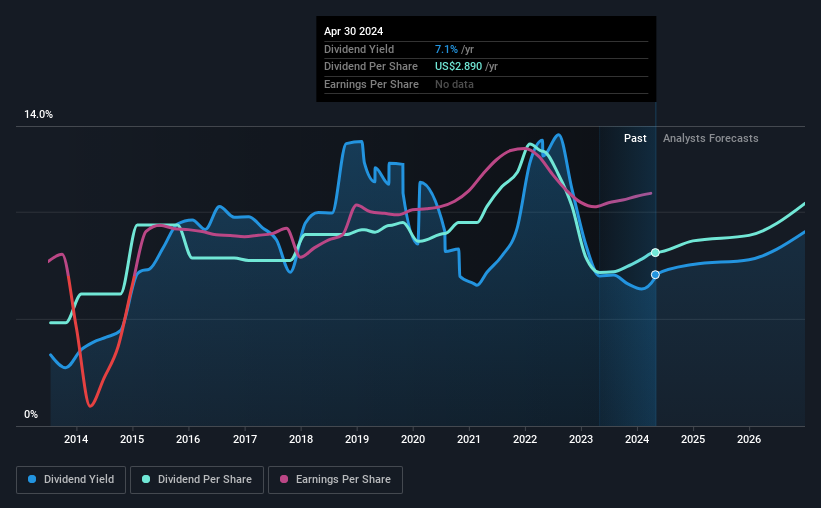Click the pink Earnings Per Share legend dot

284,479
